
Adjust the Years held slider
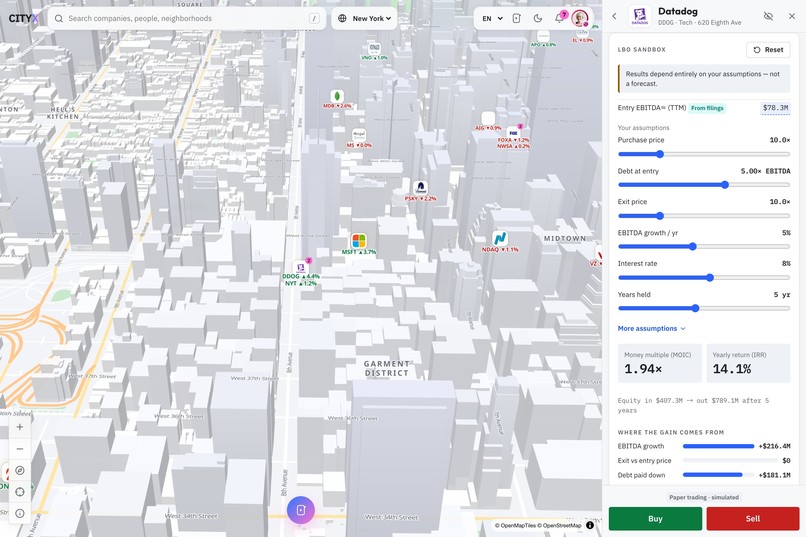pyautogui.click(x=704, y=308)
